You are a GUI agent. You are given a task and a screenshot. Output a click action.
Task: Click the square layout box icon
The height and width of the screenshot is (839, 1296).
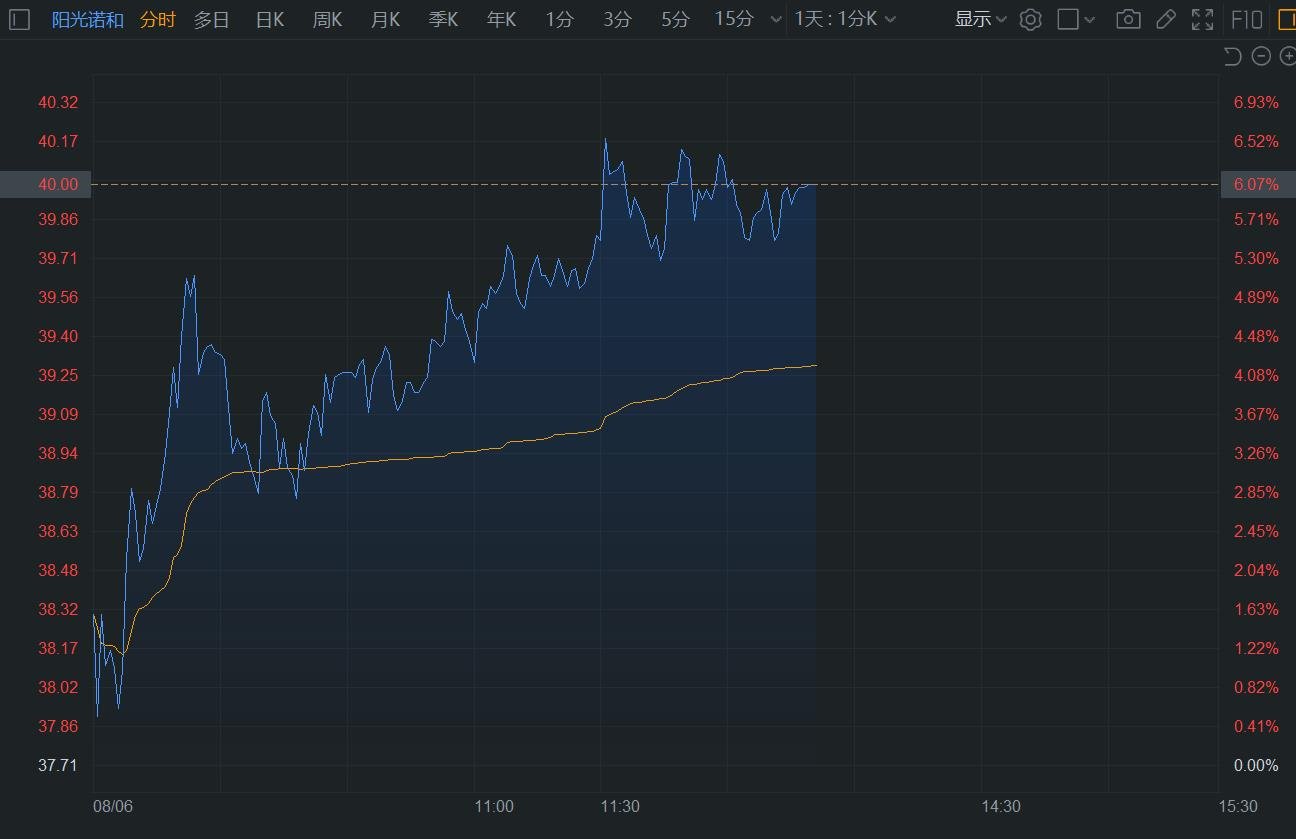point(1068,19)
